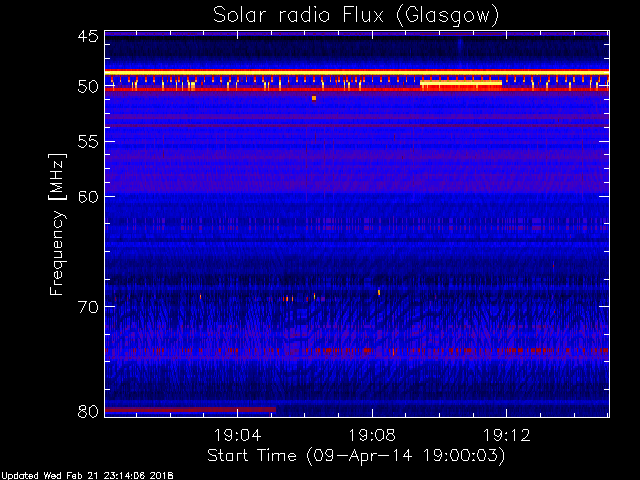Click the 'Start Time (09-Apr-14 19:00:03)' label

pyautogui.click(x=356, y=455)
